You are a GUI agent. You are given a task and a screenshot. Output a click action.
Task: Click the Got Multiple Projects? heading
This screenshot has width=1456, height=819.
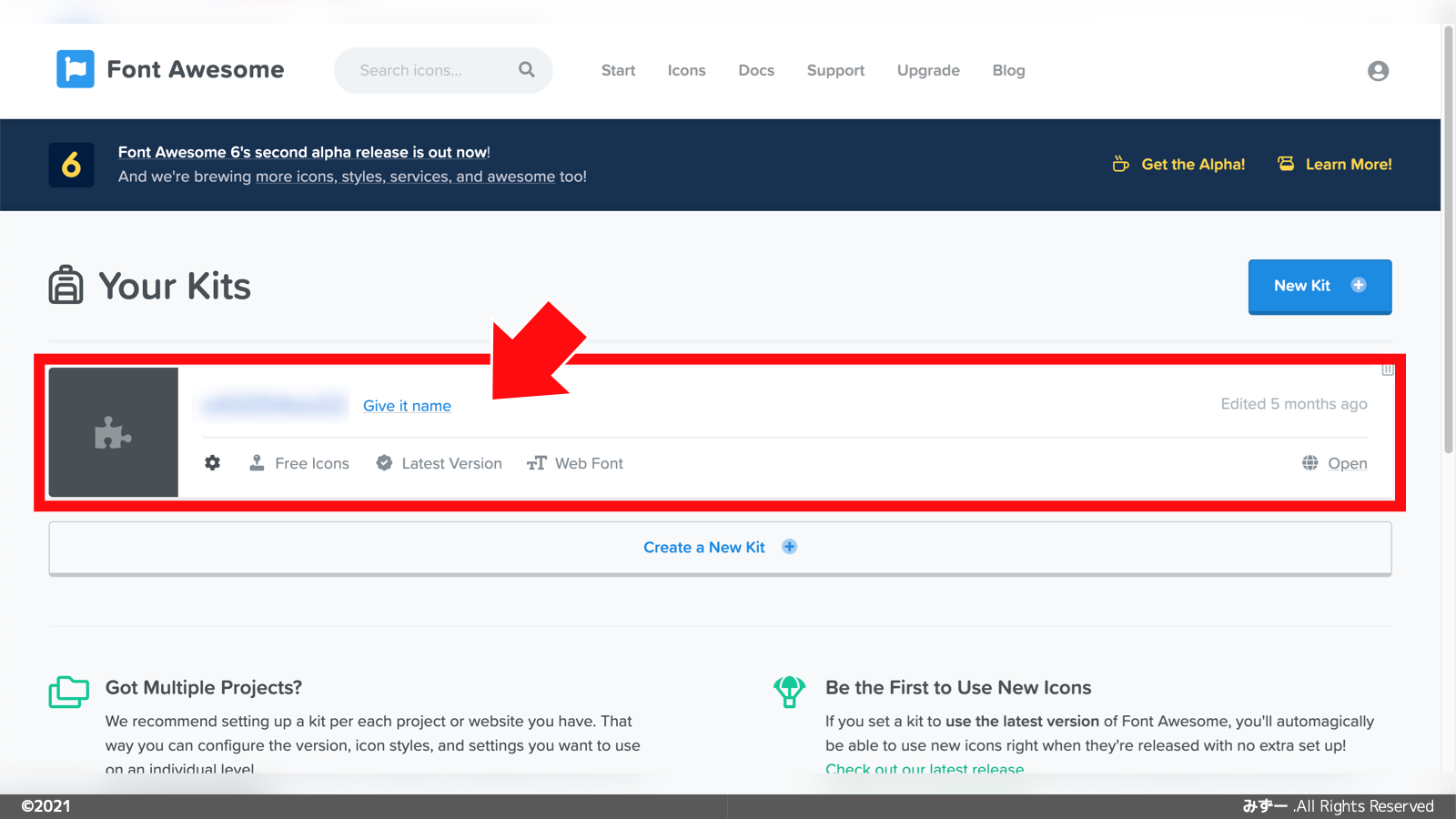pyautogui.click(x=204, y=688)
